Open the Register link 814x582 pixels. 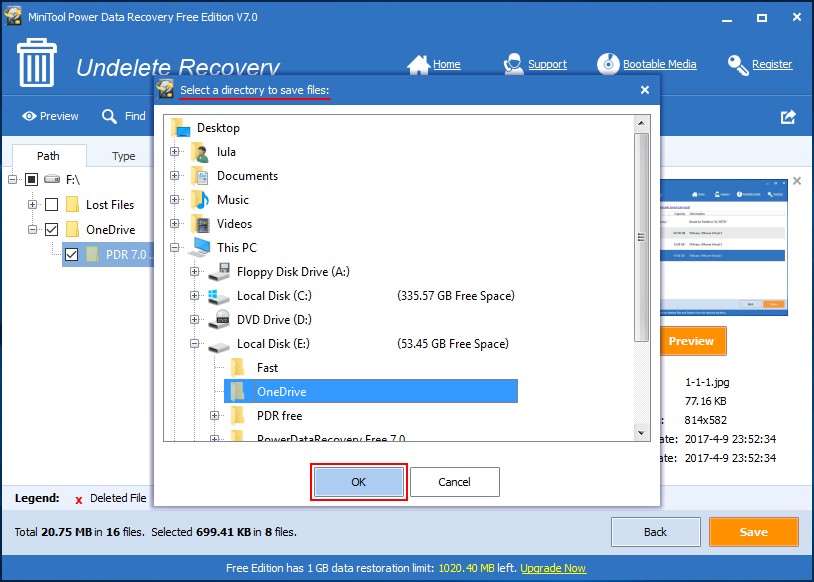(772, 64)
